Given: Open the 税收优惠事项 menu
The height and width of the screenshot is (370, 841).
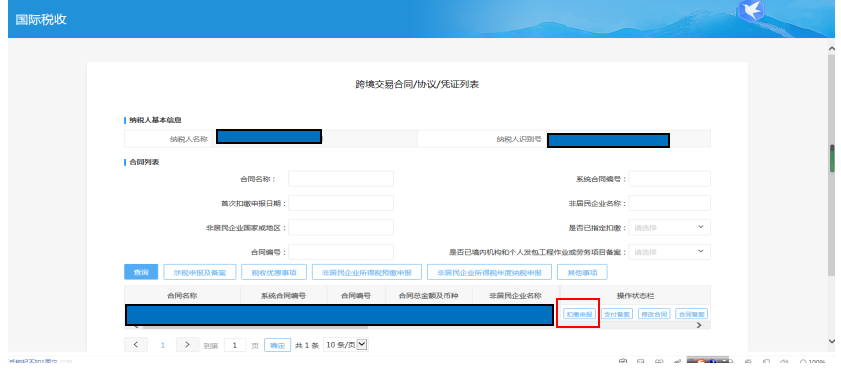Looking at the screenshot, I should click(x=274, y=272).
